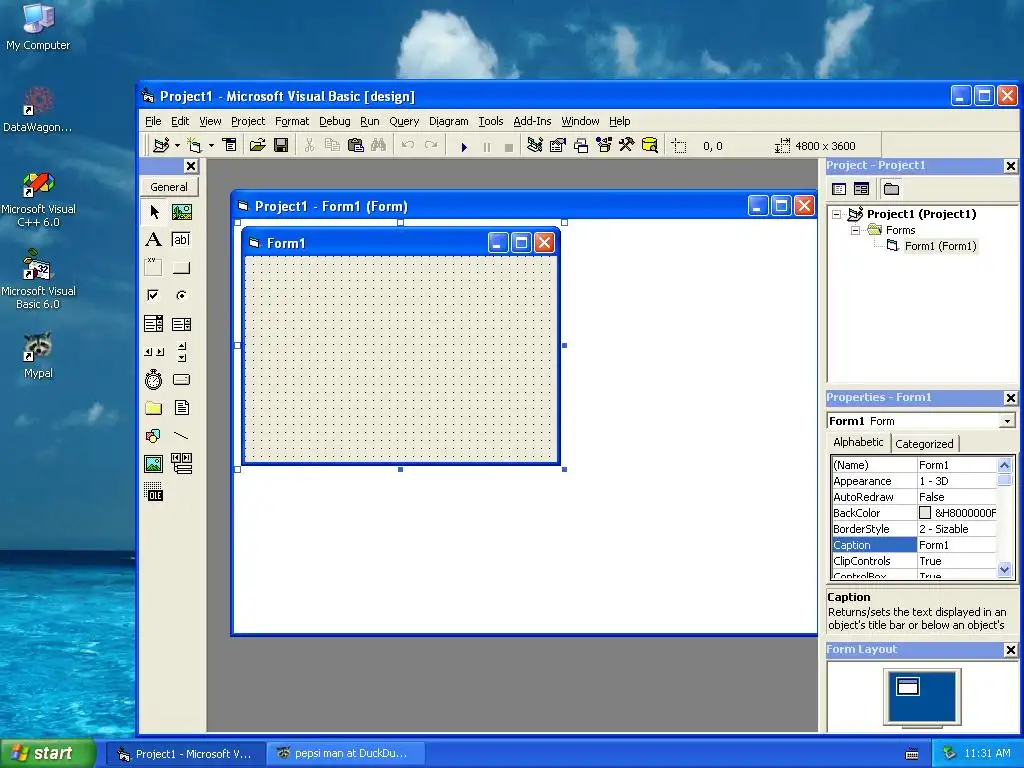The image size is (1024, 768).
Task: Select the ListBox control tool
Action: pyautogui.click(x=182, y=324)
